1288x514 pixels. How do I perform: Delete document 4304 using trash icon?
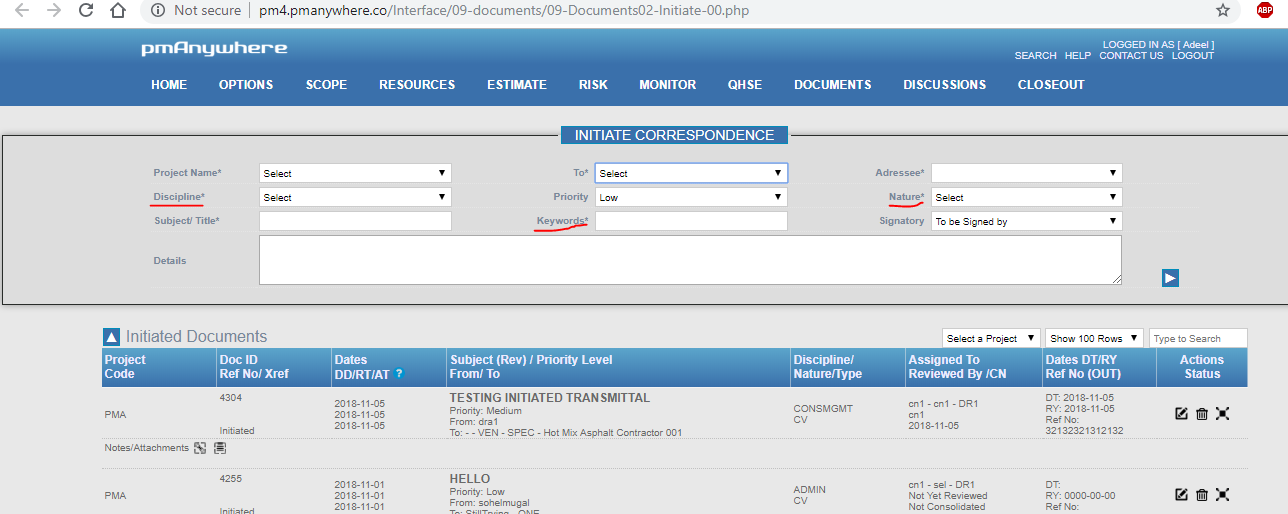click(1202, 413)
